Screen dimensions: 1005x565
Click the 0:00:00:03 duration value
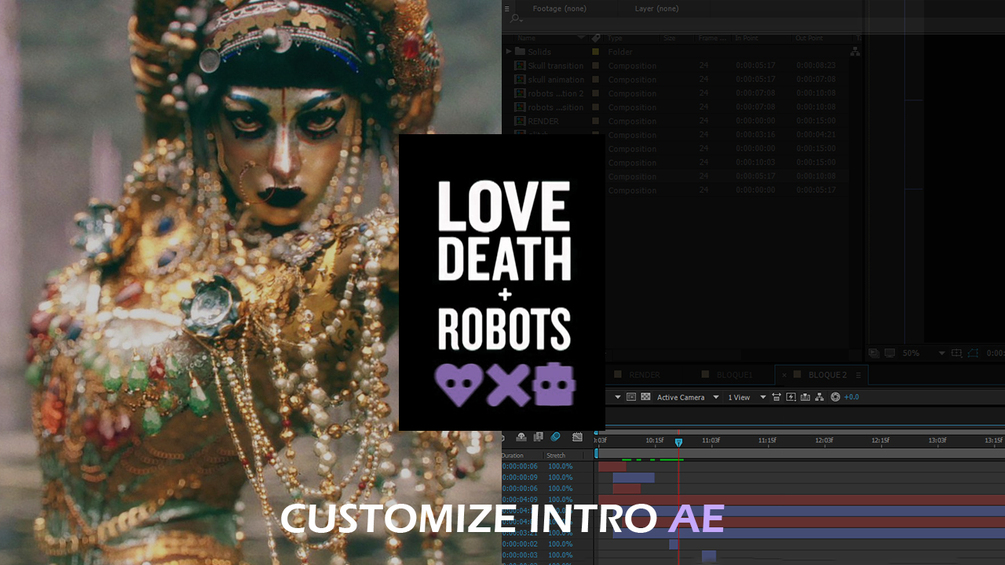(520, 555)
